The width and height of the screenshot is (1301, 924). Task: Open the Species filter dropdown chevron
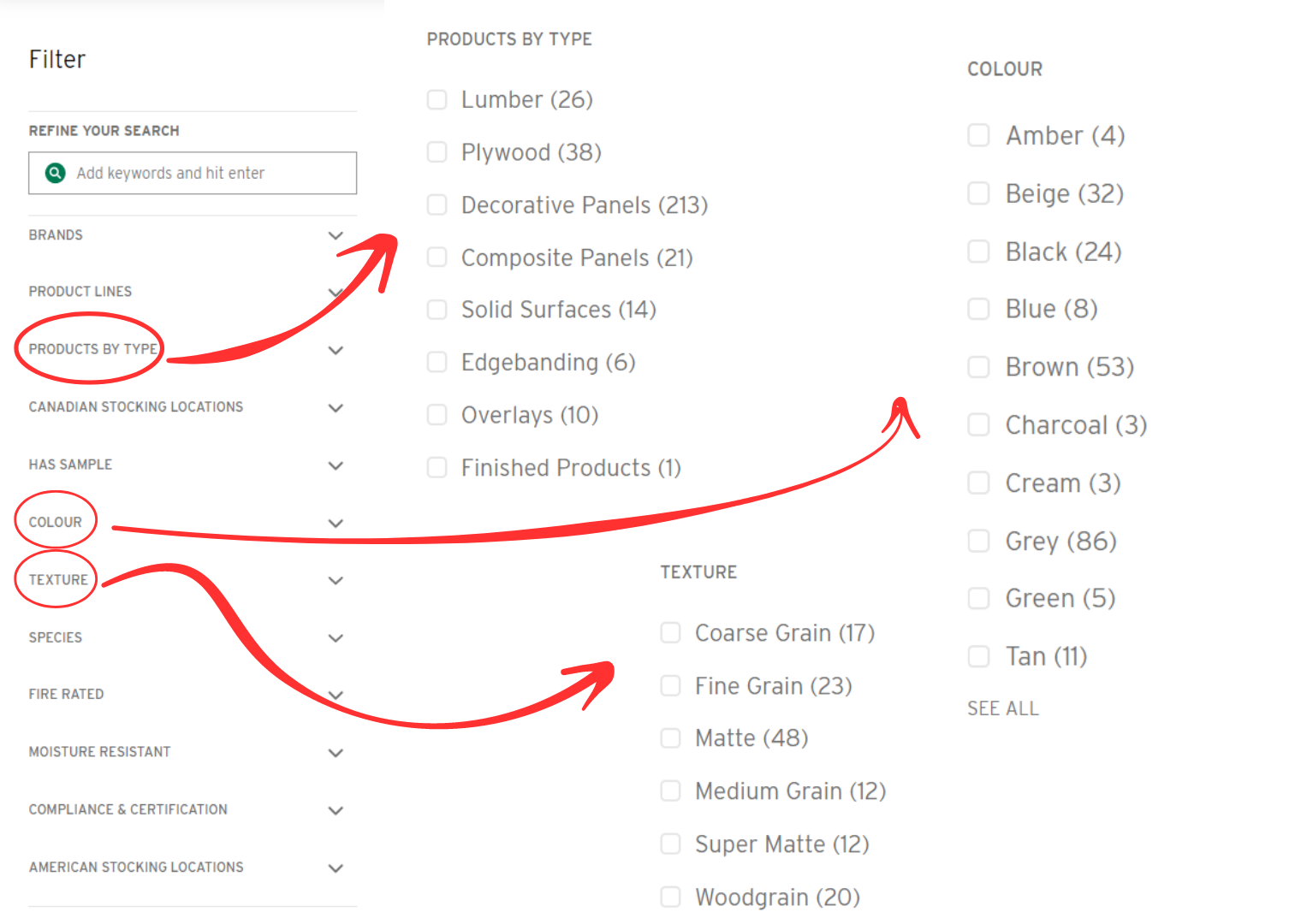coord(336,637)
